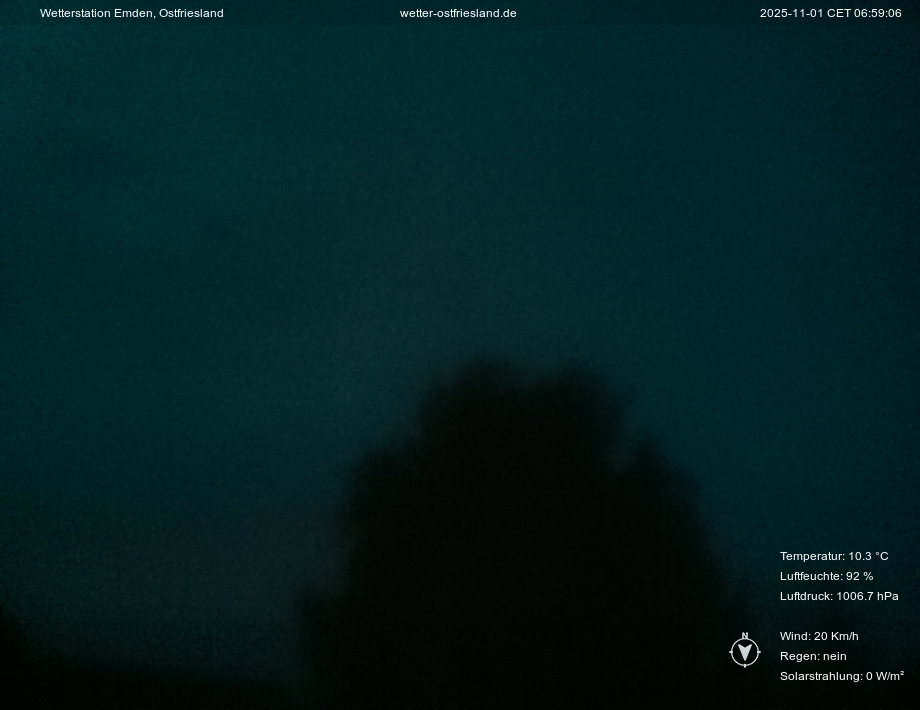Select the 0 W/m² solar radiation value
The height and width of the screenshot is (710, 920).
point(885,676)
